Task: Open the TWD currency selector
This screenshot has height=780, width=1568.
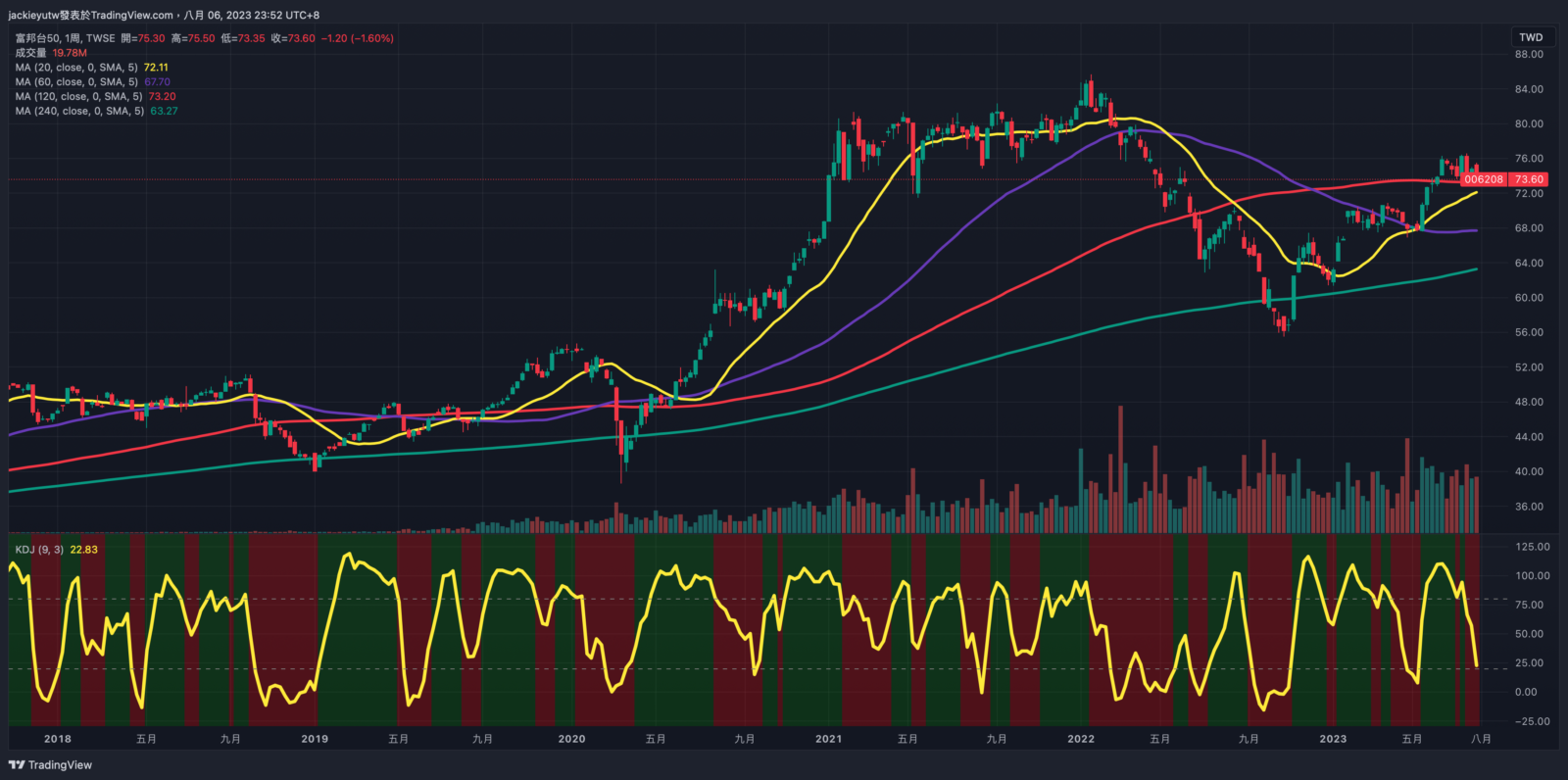Action: click(1531, 37)
